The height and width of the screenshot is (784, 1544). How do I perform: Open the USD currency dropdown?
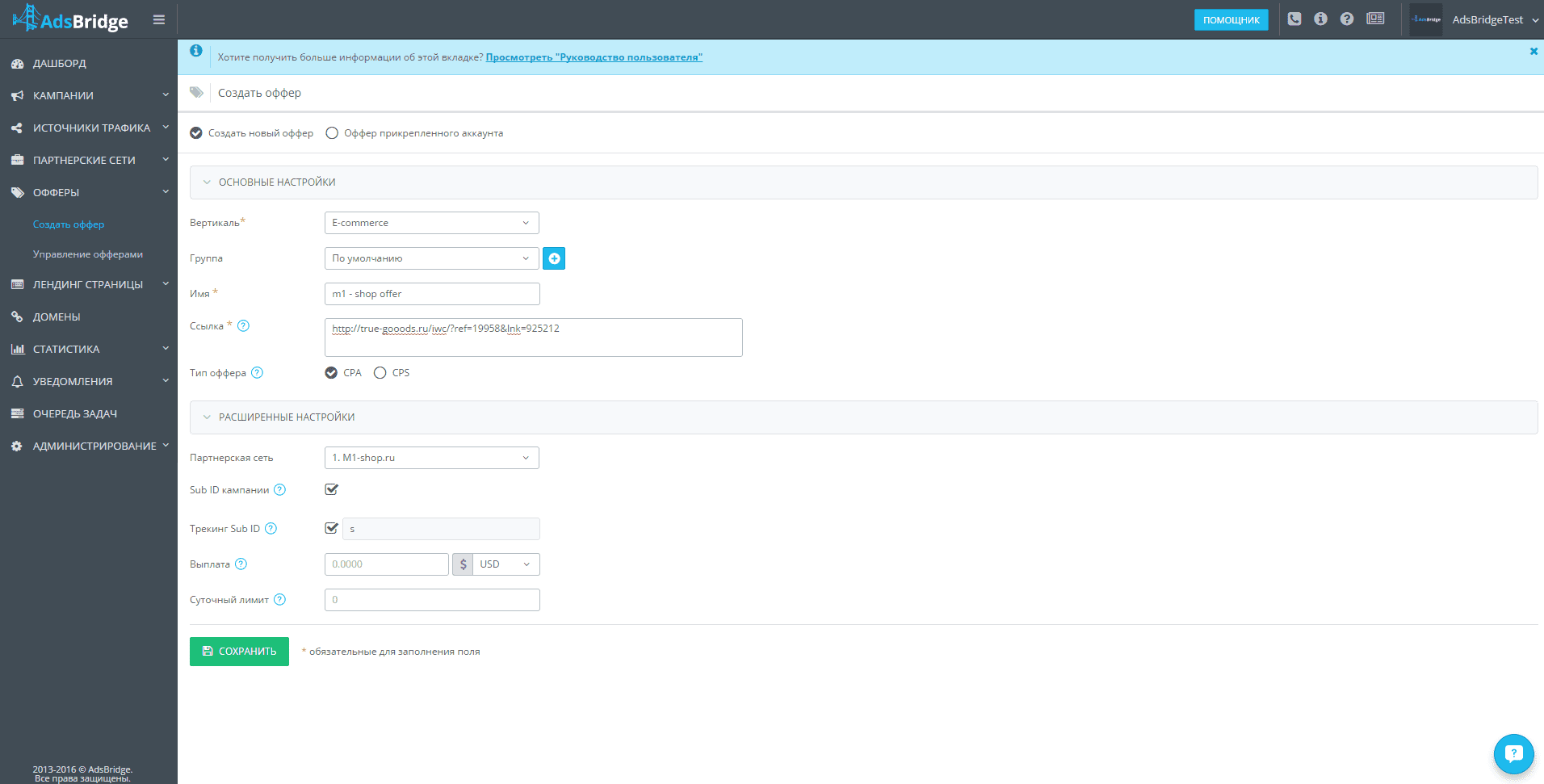506,564
